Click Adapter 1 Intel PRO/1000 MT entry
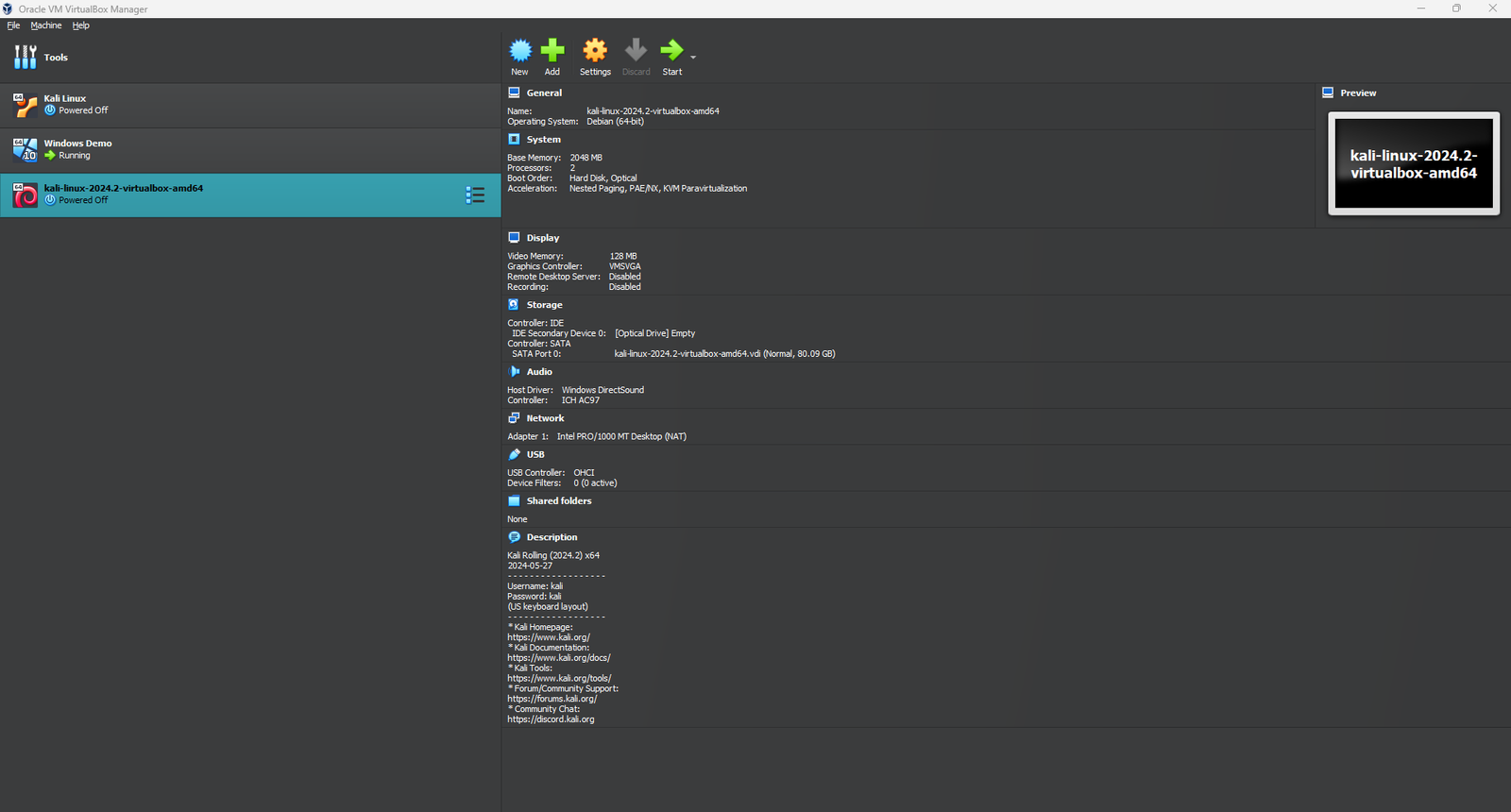The image size is (1511, 812). point(597,436)
